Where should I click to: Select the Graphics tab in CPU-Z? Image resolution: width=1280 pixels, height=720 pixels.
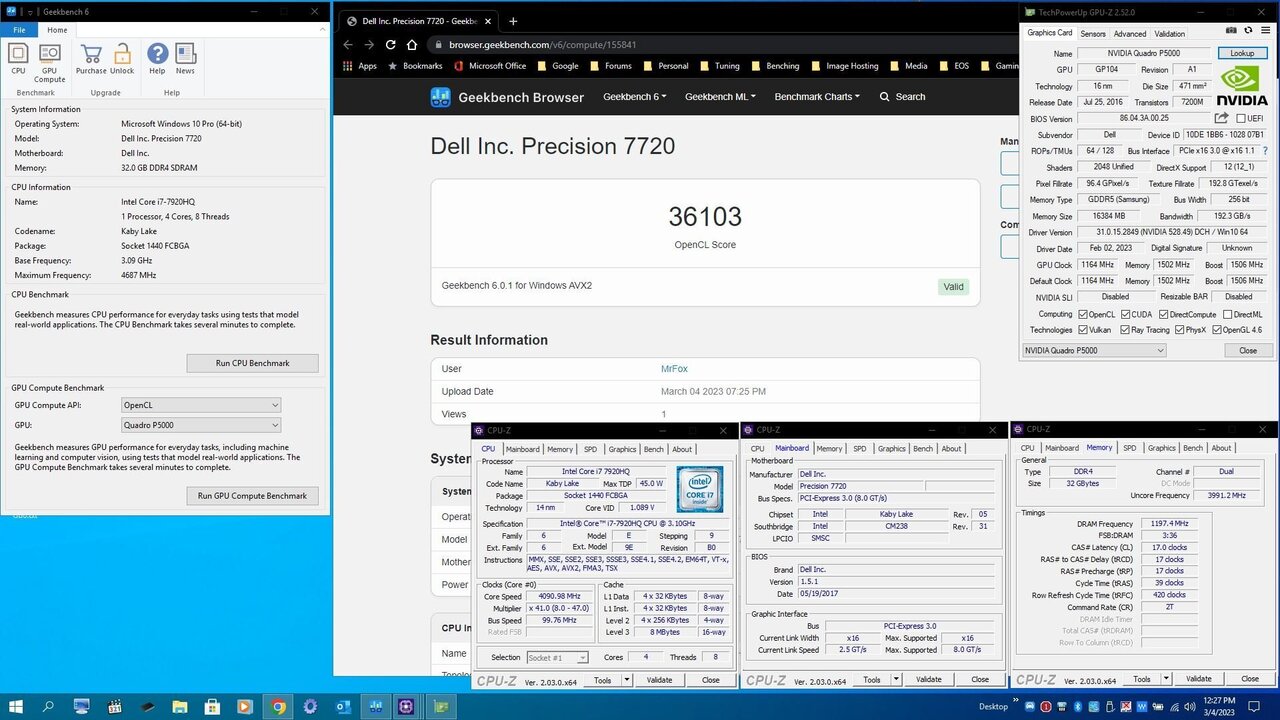(622, 449)
